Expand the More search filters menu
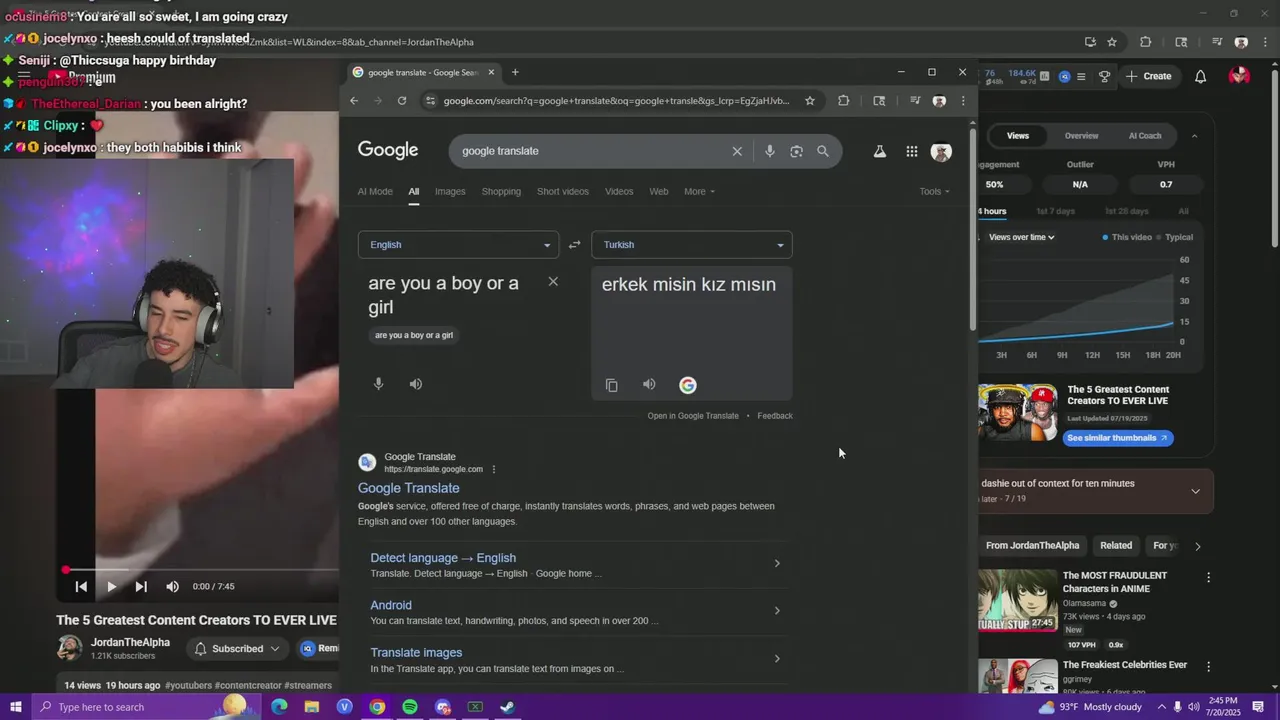Screen dimensions: 1280x720 tap(699, 191)
